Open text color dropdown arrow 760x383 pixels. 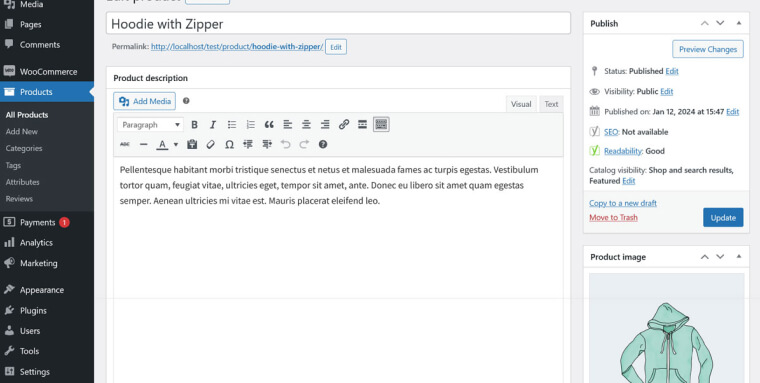(x=175, y=144)
